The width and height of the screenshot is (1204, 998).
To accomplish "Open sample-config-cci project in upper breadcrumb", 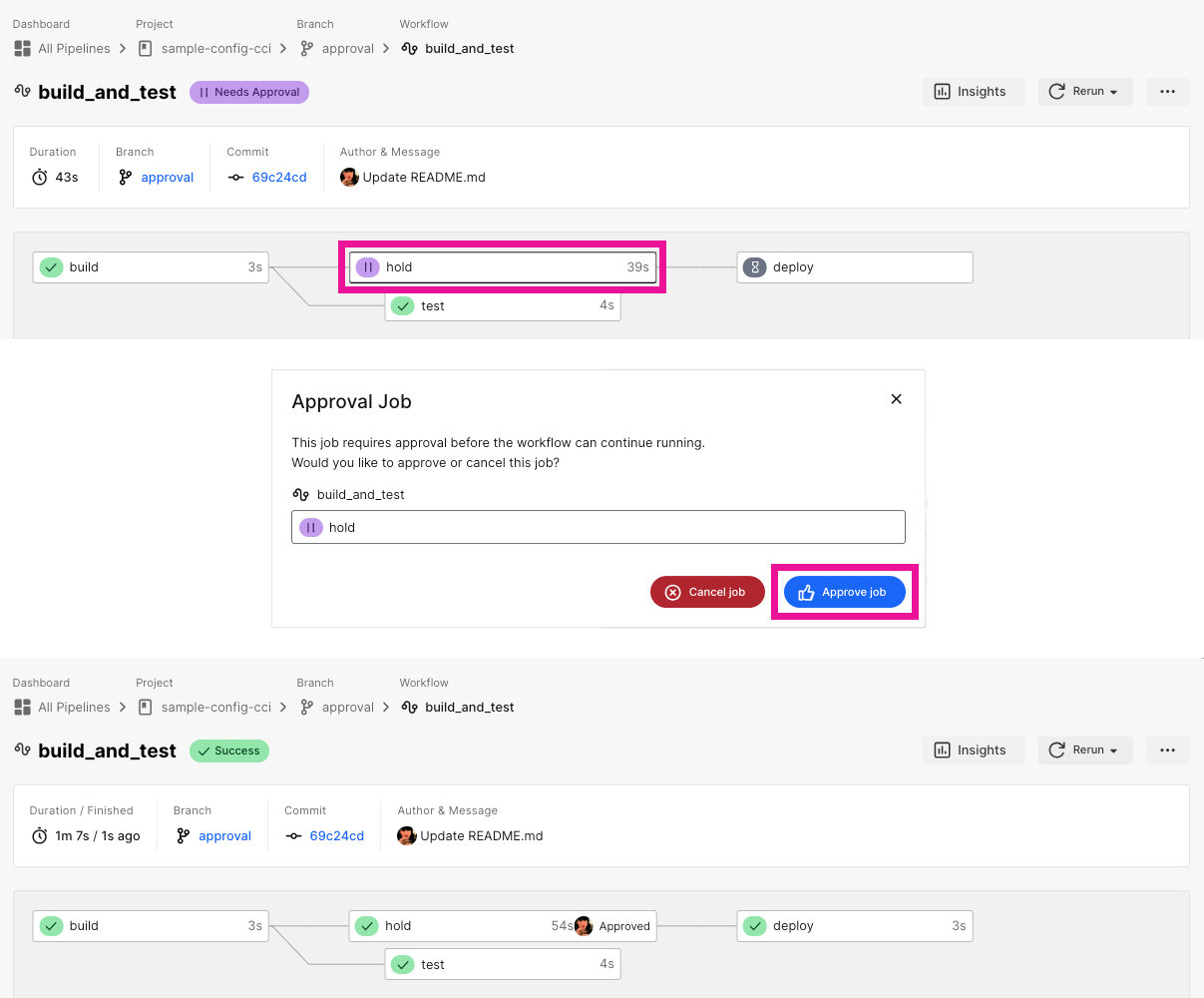I will tap(204, 48).
